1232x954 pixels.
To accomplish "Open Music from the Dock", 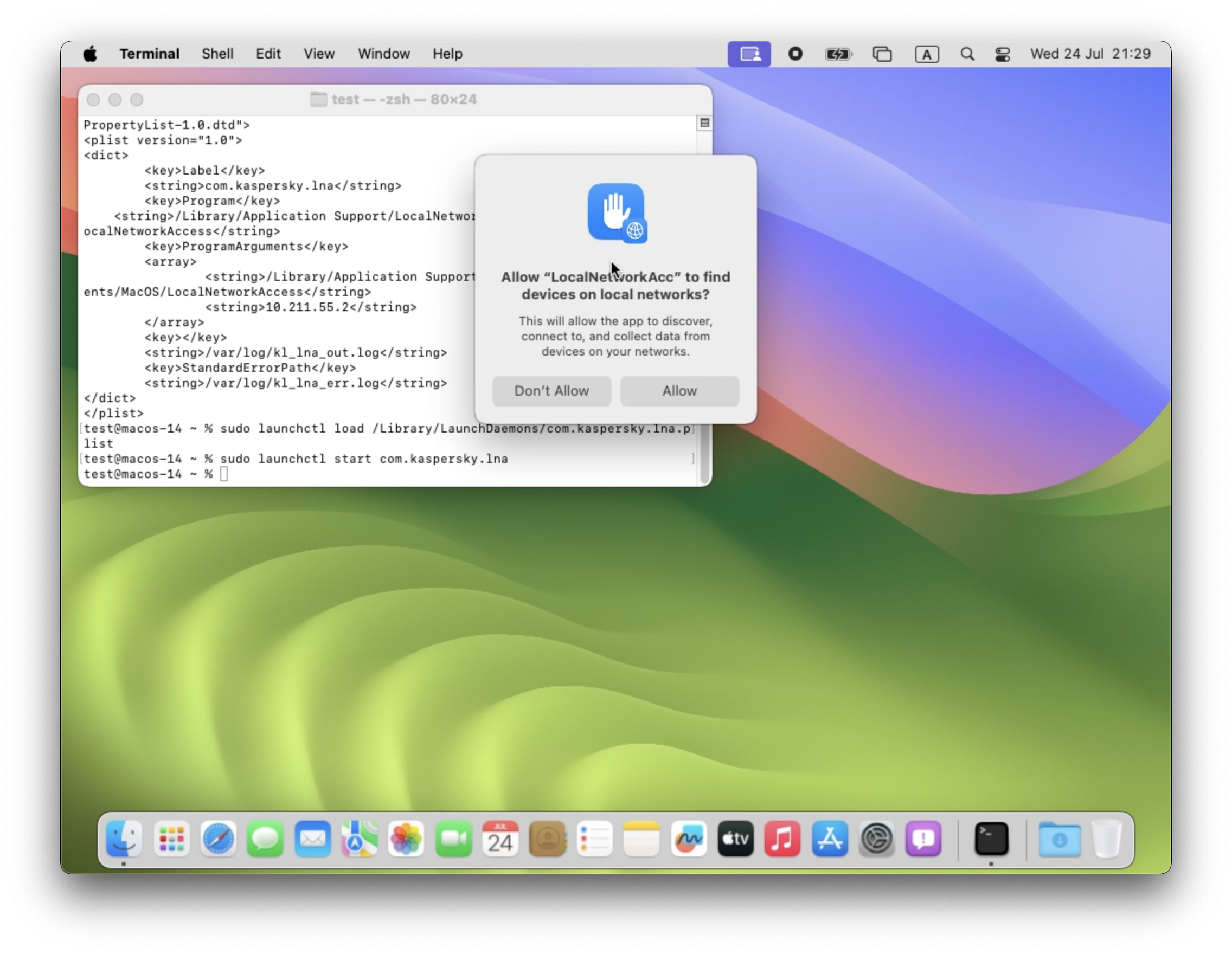I will tap(782, 839).
